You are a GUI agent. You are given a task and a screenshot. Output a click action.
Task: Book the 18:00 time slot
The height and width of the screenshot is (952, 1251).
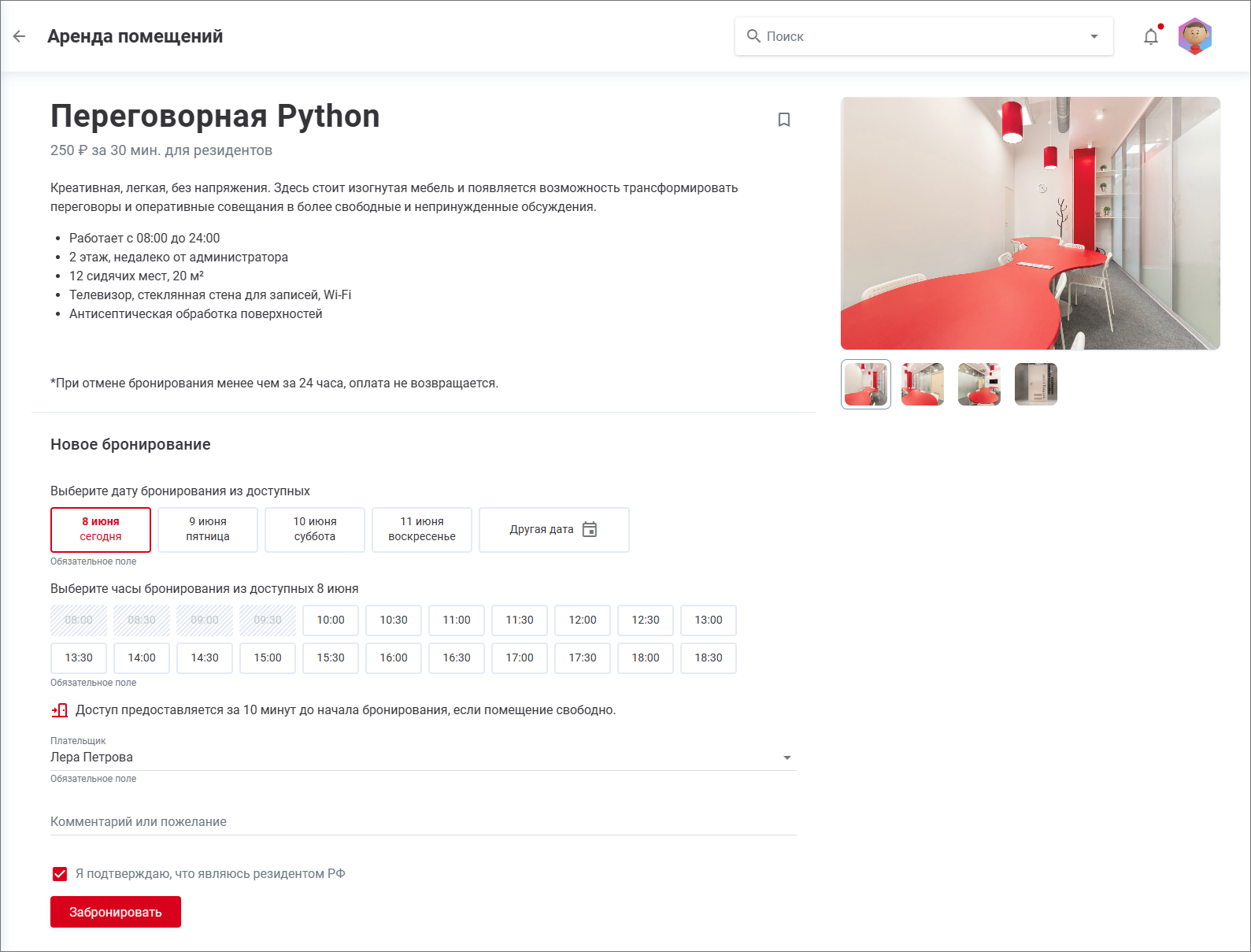pos(646,658)
